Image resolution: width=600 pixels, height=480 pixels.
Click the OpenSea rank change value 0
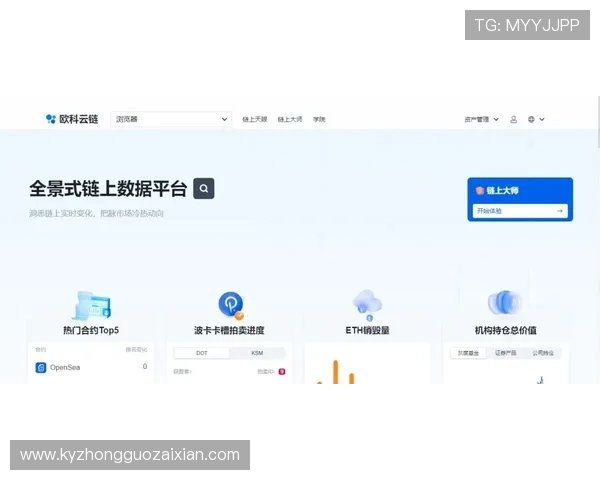click(145, 367)
